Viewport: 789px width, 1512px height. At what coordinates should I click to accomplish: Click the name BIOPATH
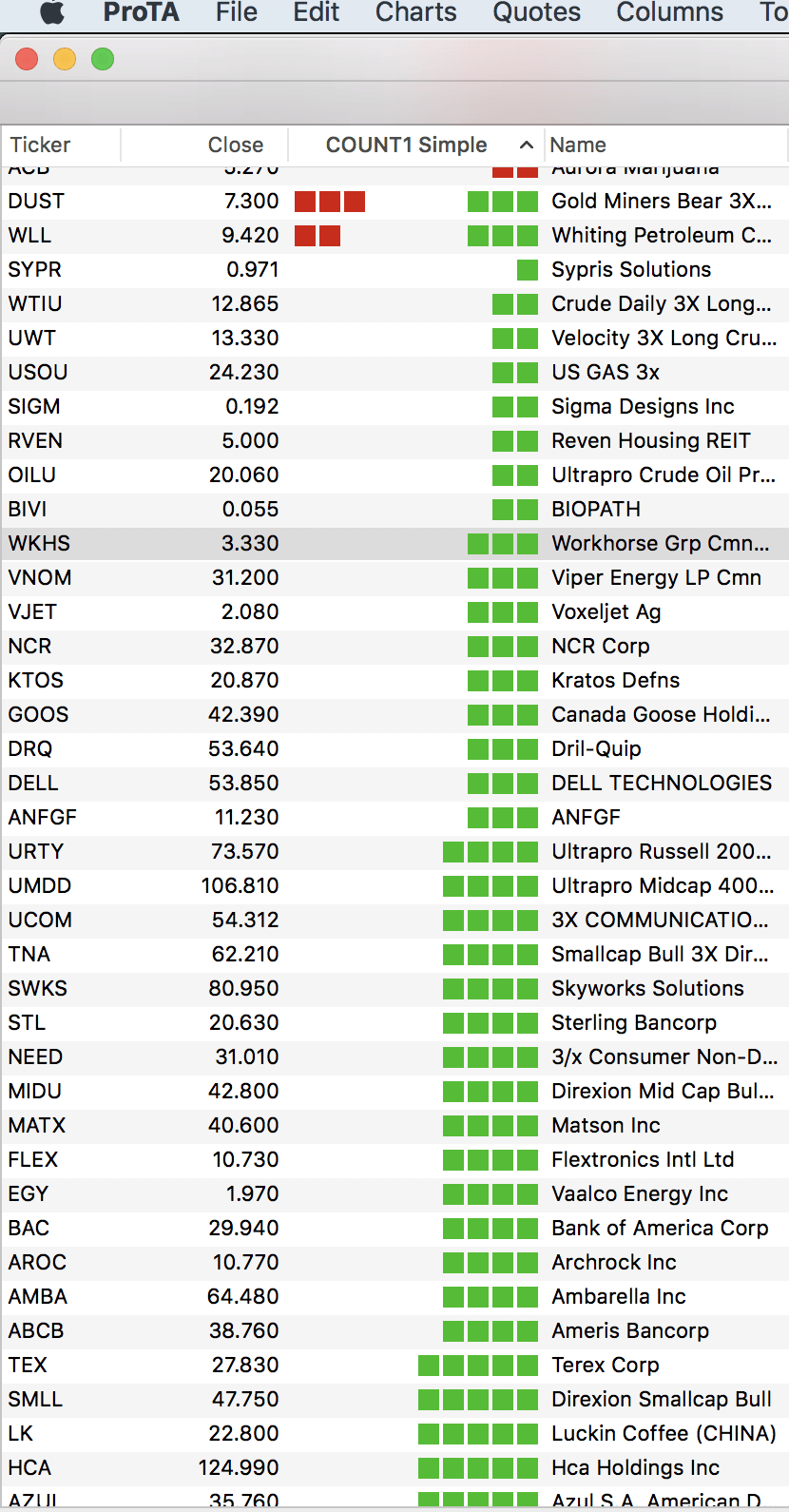[596, 510]
